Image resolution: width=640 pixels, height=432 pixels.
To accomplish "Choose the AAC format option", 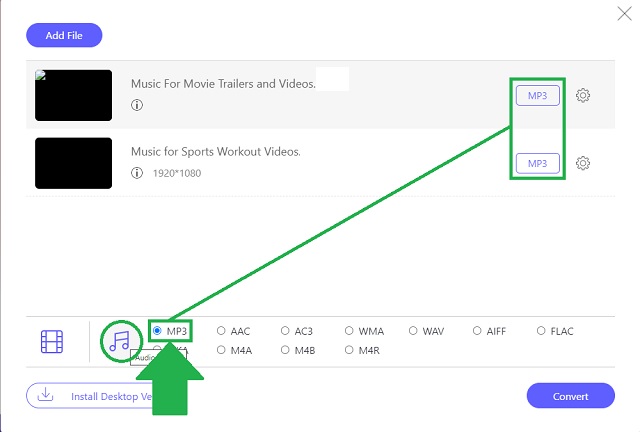I will 221,330.
